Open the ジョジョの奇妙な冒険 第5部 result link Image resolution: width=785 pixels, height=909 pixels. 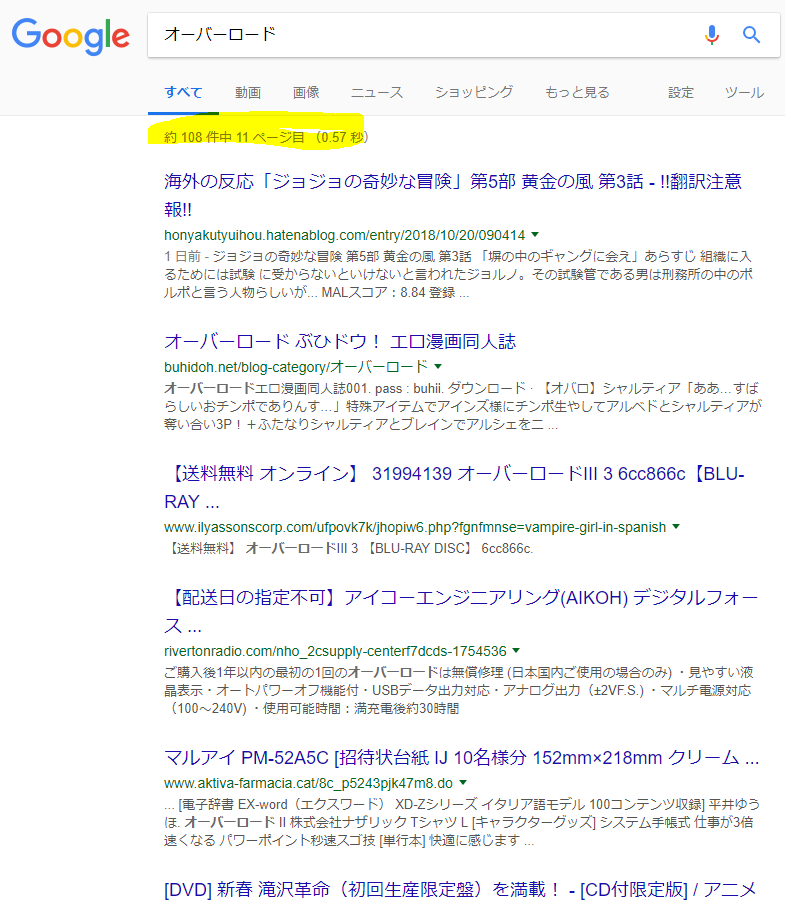[453, 195]
